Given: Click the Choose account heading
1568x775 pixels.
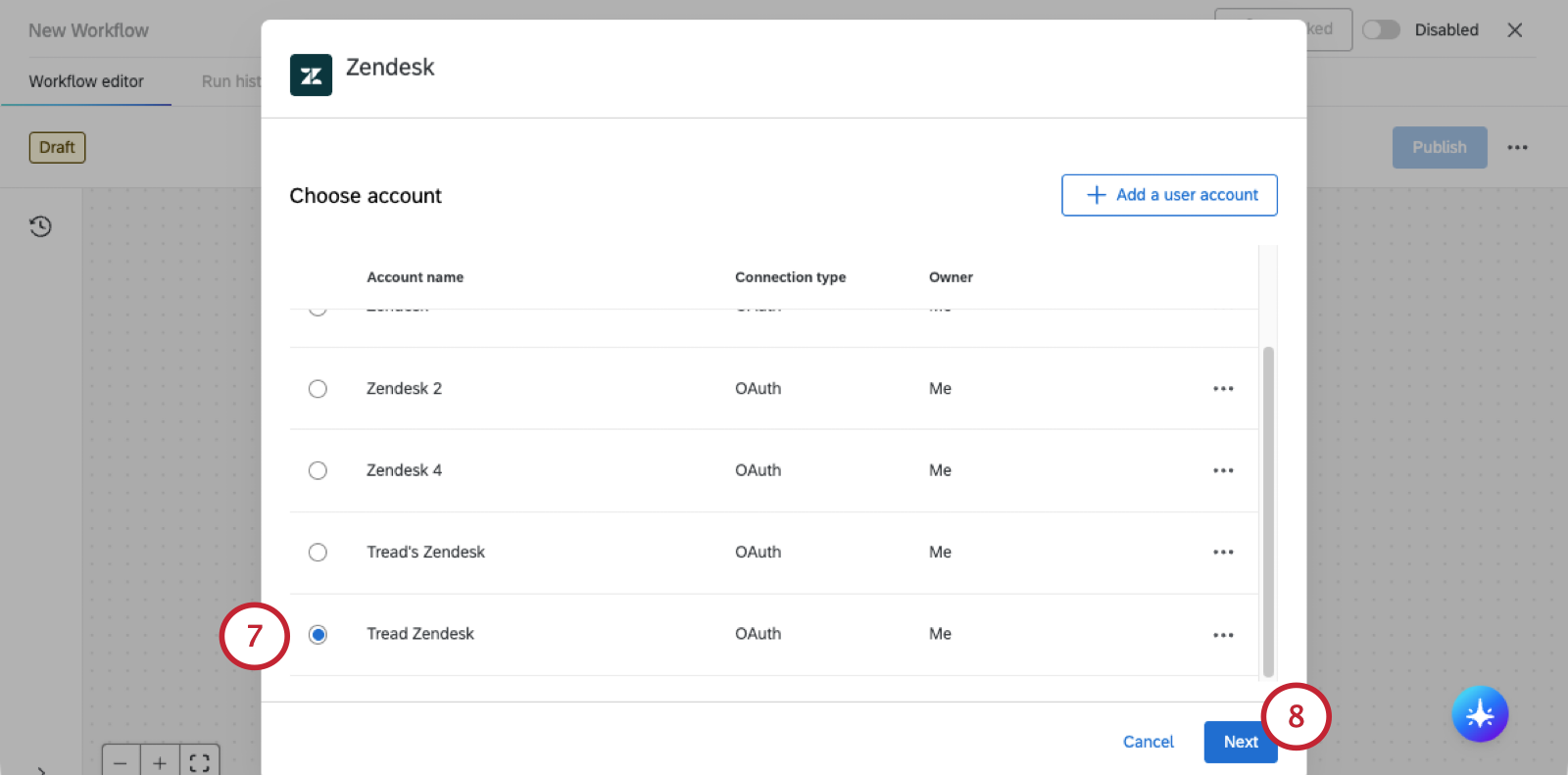Looking at the screenshot, I should (x=366, y=196).
